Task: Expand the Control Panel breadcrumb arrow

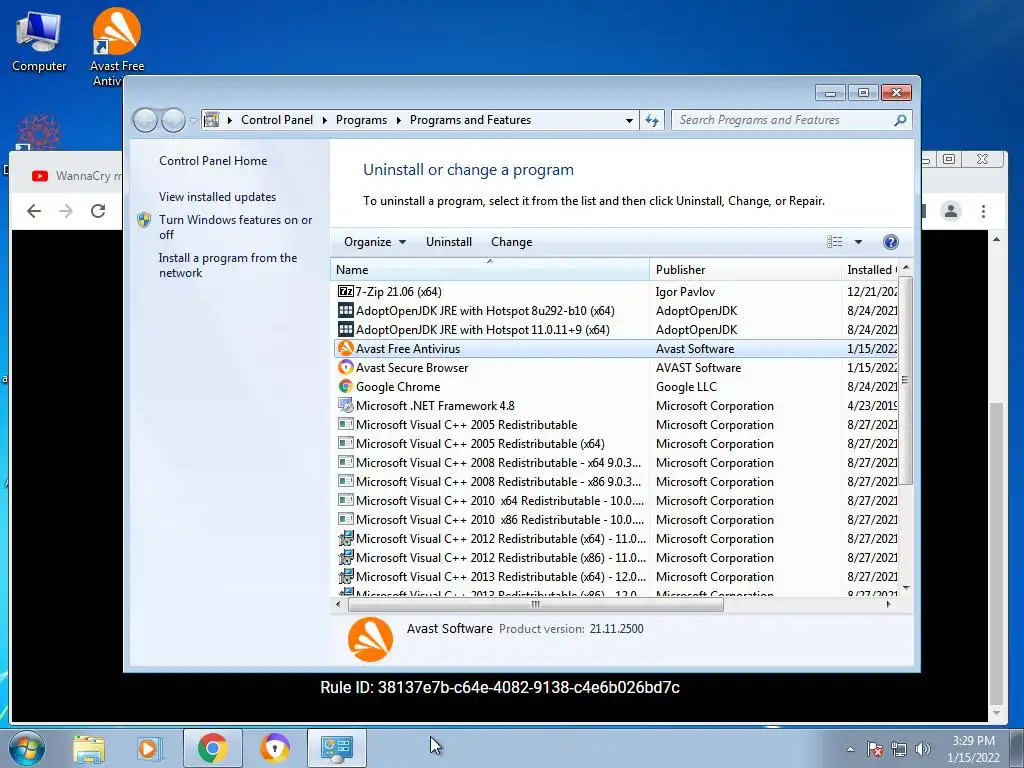Action: pyautogui.click(x=325, y=120)
